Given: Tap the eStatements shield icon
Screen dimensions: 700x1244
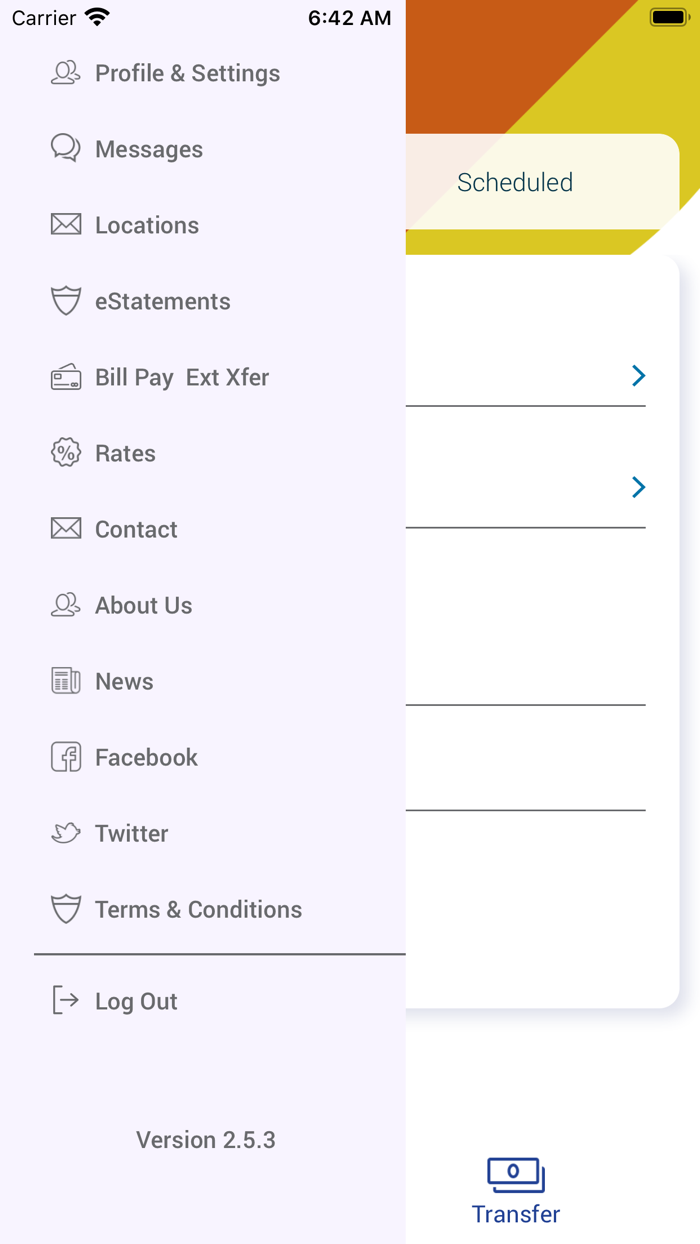Looking at the screenshot, I should coord(66,301).
